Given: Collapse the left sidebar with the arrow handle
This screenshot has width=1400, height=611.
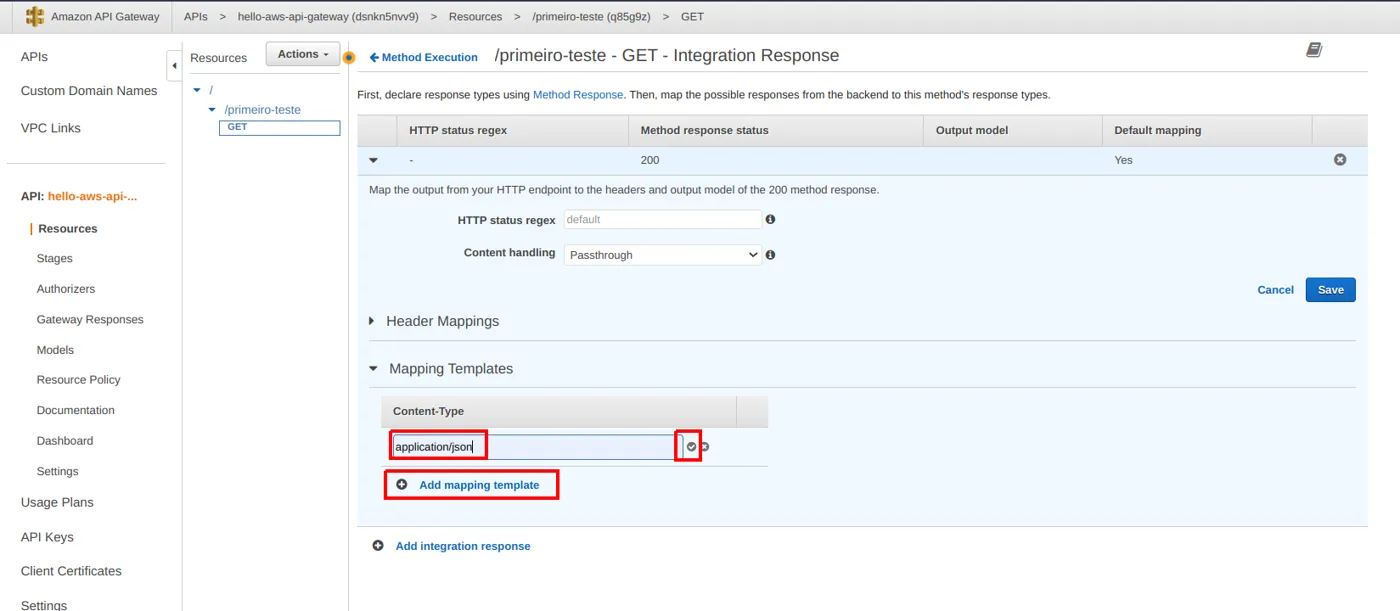Looking at the screenshot, I should (x=174, y=65).
